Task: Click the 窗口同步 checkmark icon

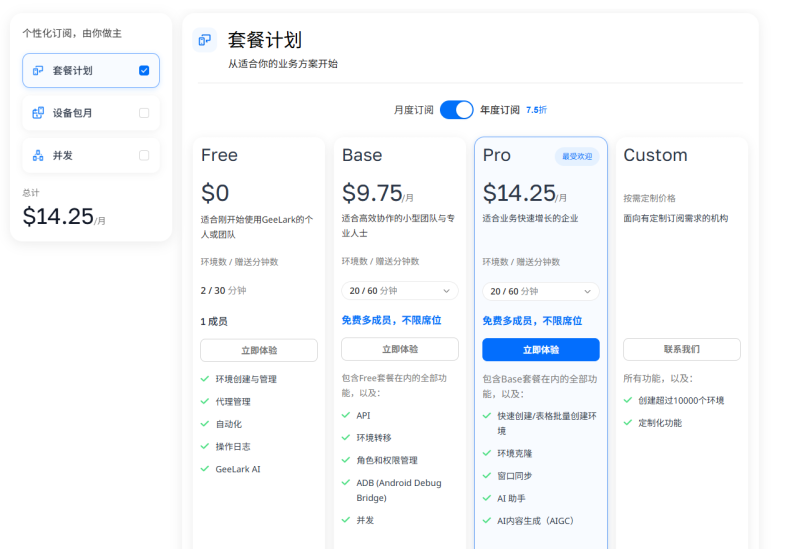Action: [x=487, y=476]
